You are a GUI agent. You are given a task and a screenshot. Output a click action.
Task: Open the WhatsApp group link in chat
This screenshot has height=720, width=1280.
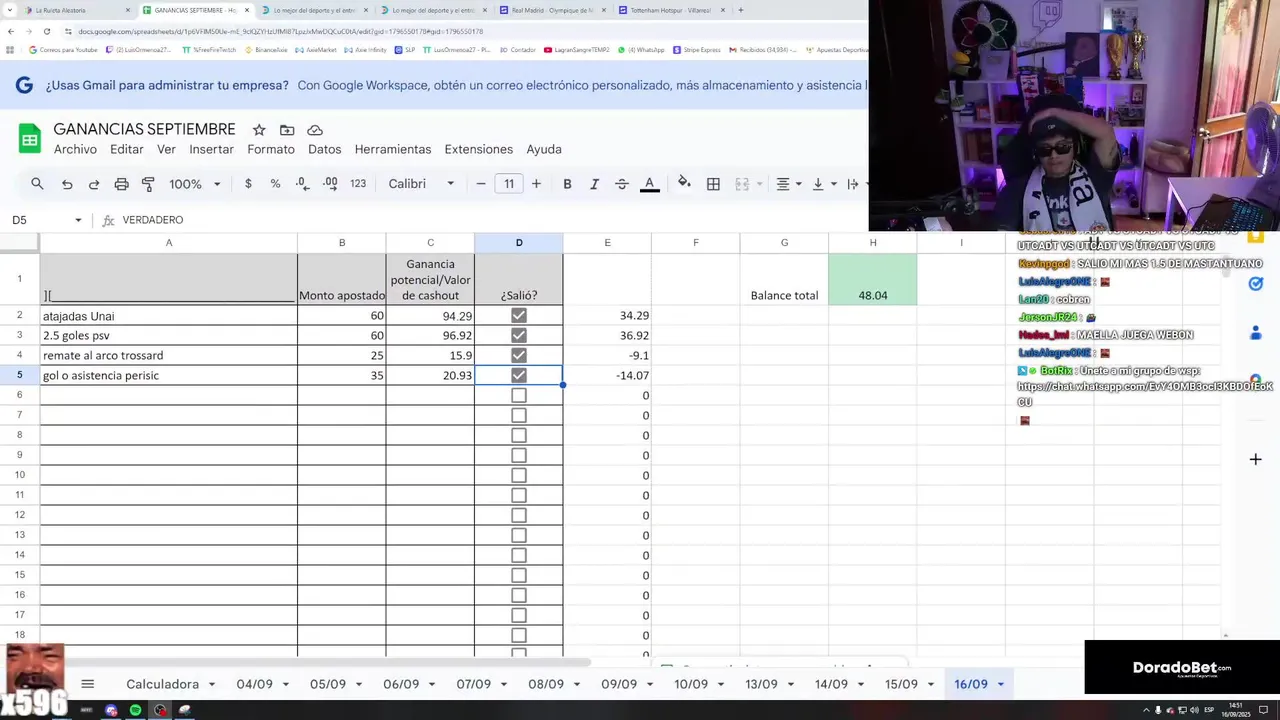point(1145,394)
